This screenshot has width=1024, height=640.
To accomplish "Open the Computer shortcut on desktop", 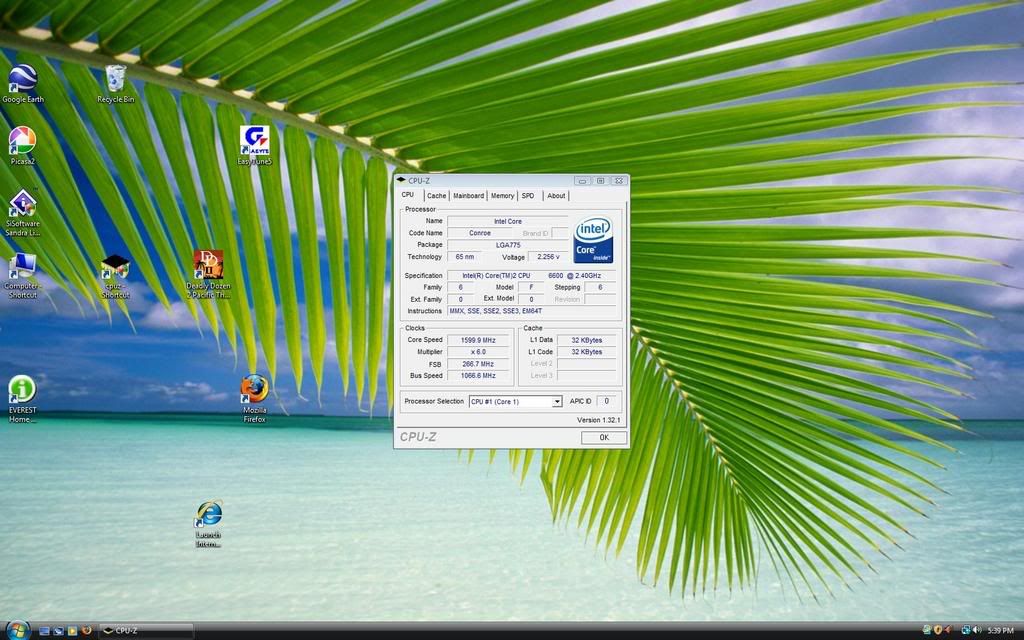I will tap(22, 275).
